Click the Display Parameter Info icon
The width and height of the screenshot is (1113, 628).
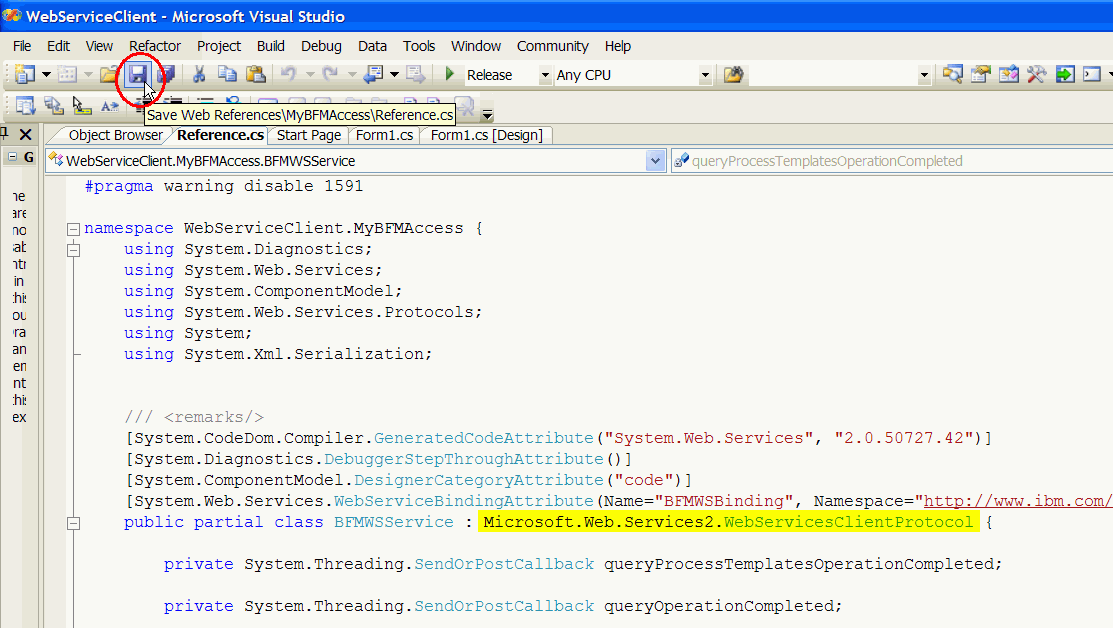point(53,106)
